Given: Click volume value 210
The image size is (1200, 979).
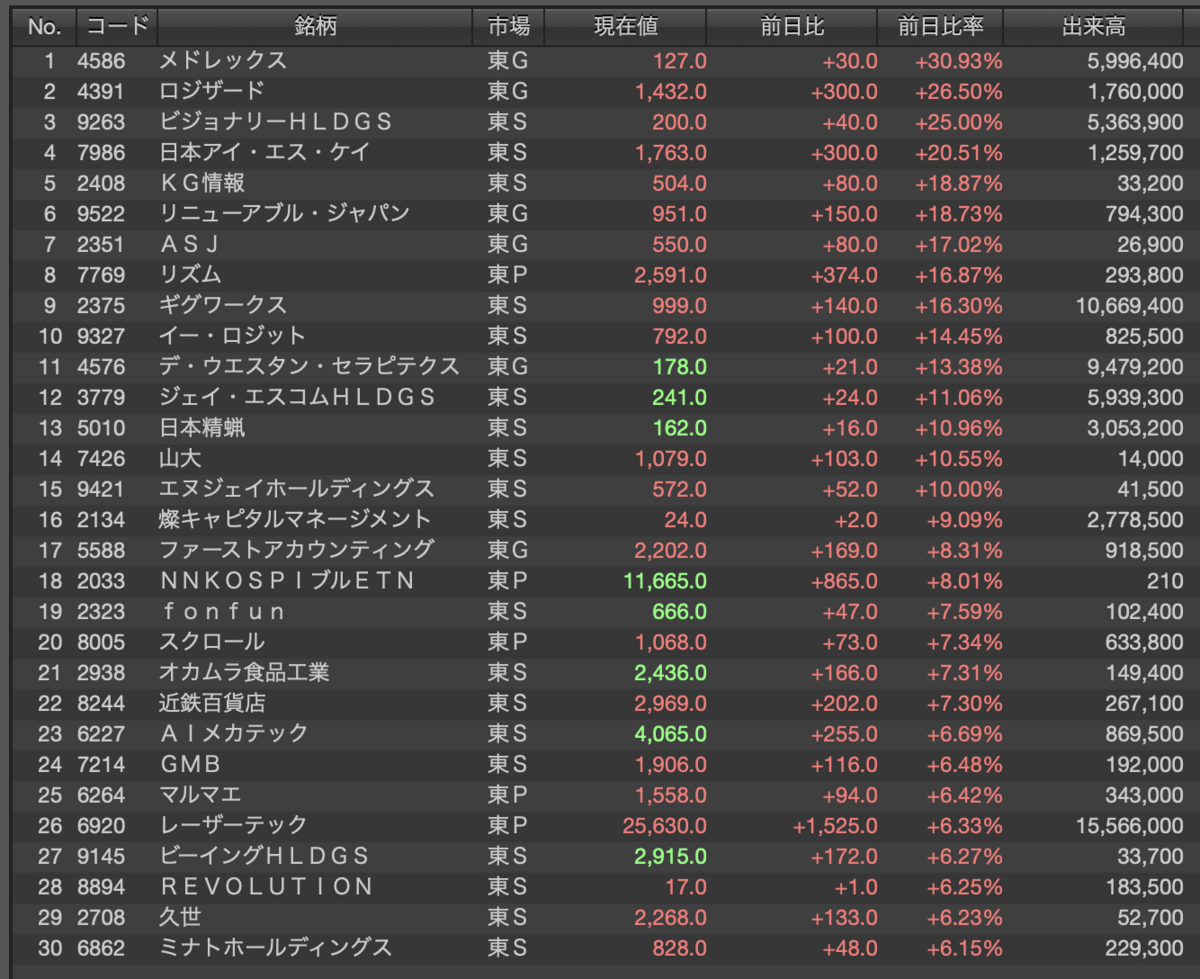Looking at the screenshot, I should pos(1166,581).
